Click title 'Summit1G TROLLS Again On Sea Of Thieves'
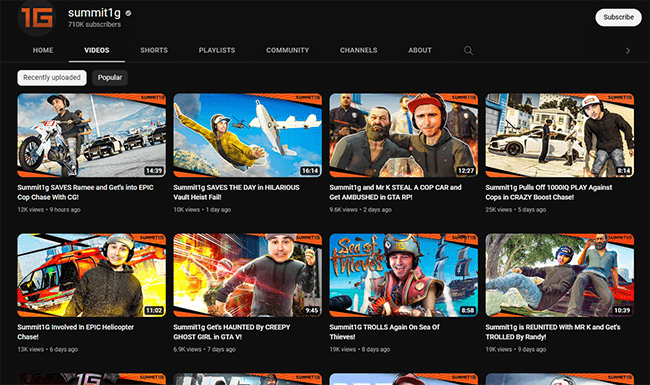The width and height of the screenshot is (650, 385). (384, 332)
